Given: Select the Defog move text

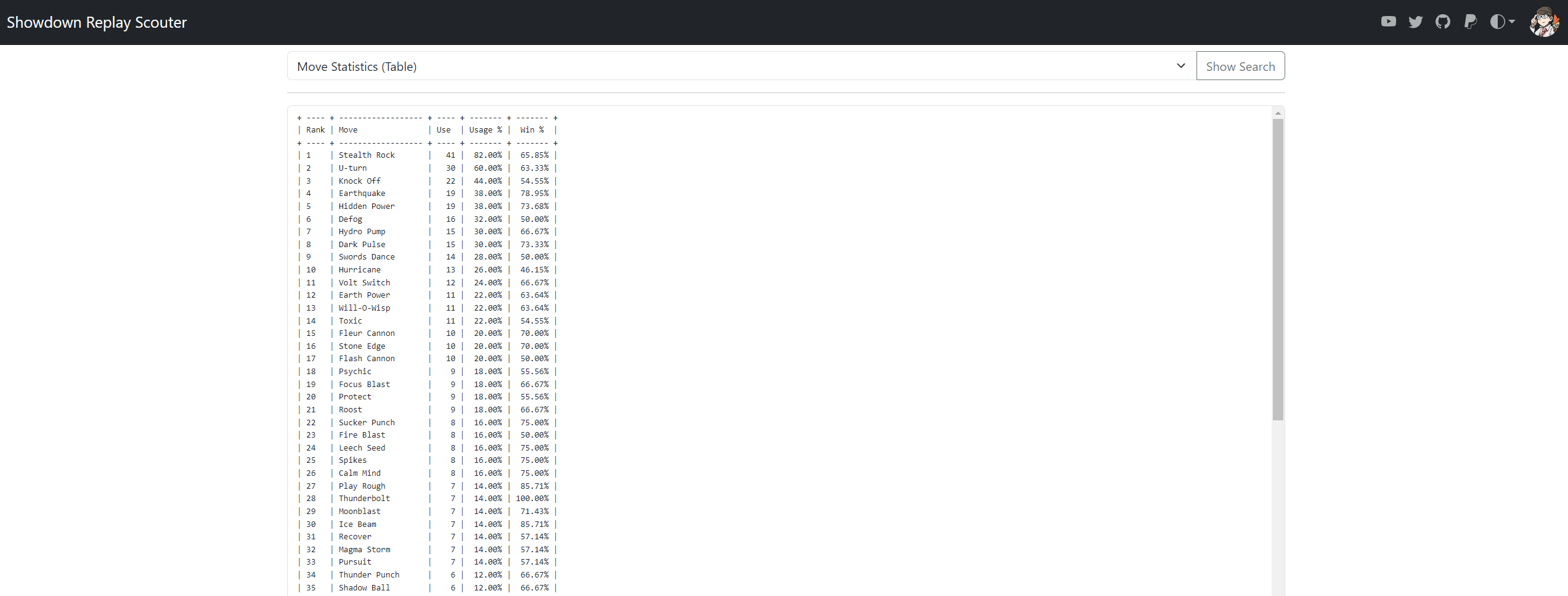Looking at the screenshot, I should point(351,219).
